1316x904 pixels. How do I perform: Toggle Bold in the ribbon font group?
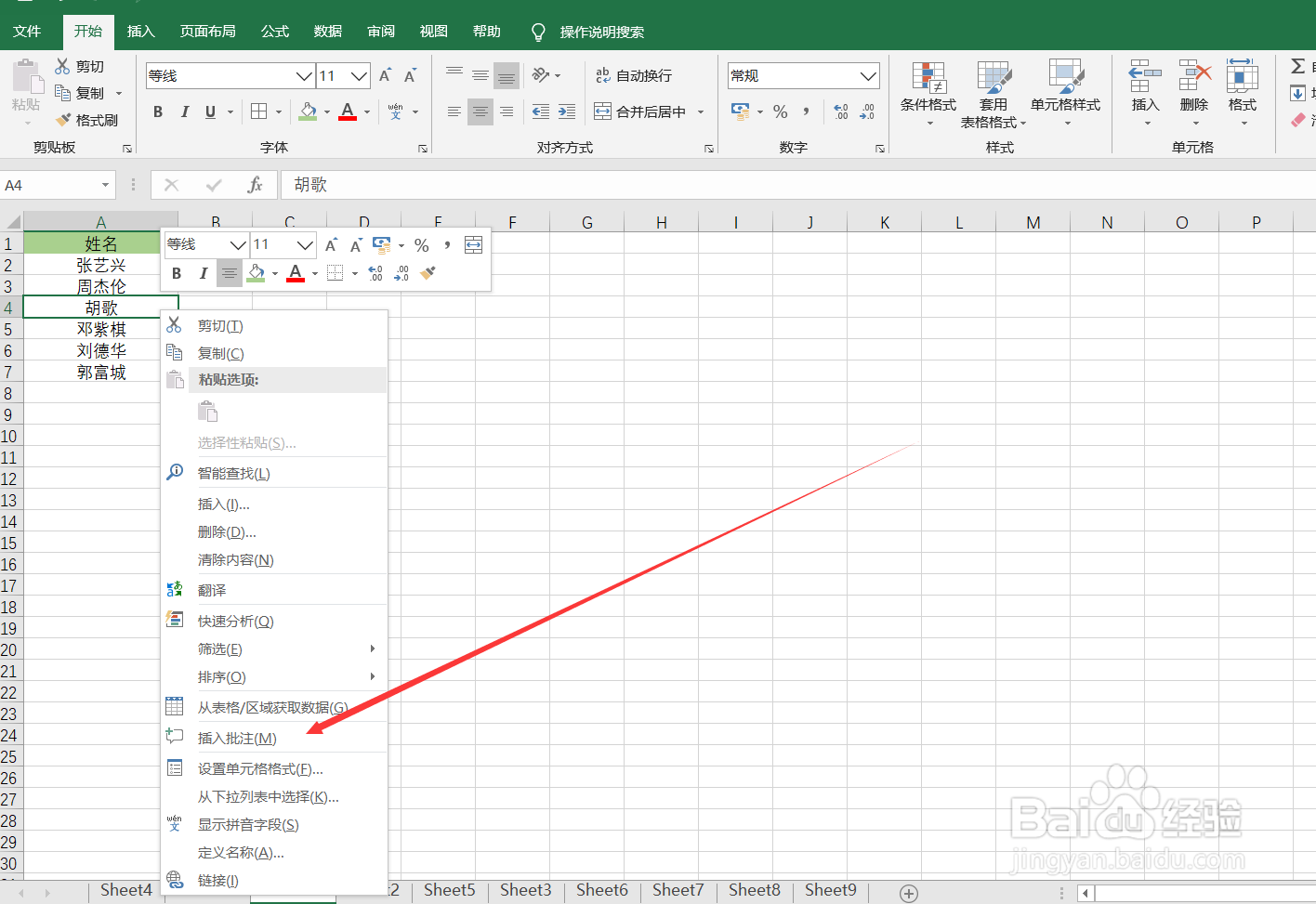point(158,111)
